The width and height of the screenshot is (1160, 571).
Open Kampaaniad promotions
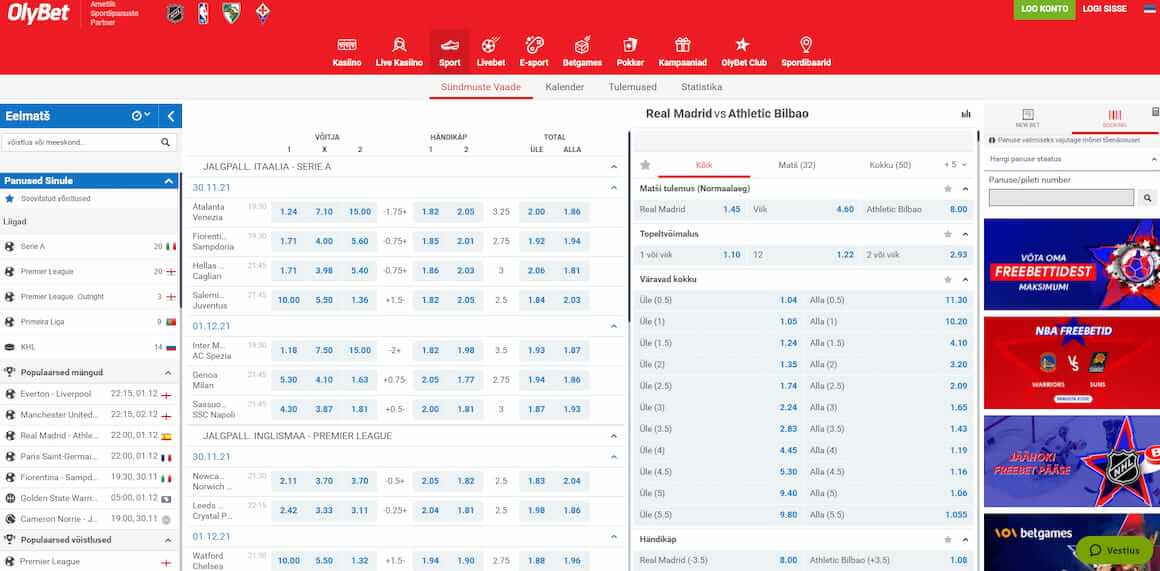682,52
